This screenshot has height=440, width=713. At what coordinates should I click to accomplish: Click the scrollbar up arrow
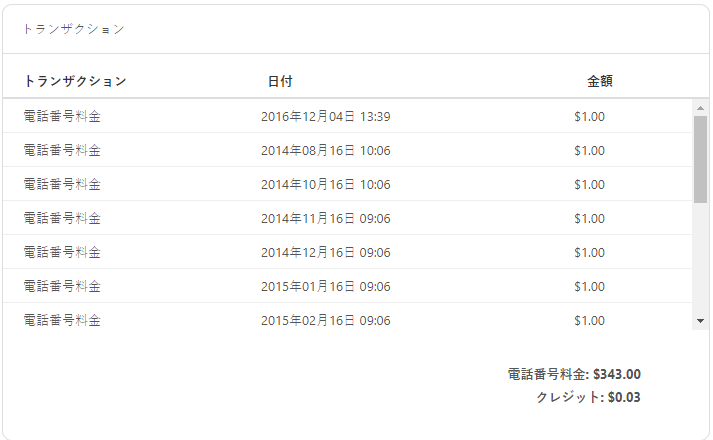point(700,107)
